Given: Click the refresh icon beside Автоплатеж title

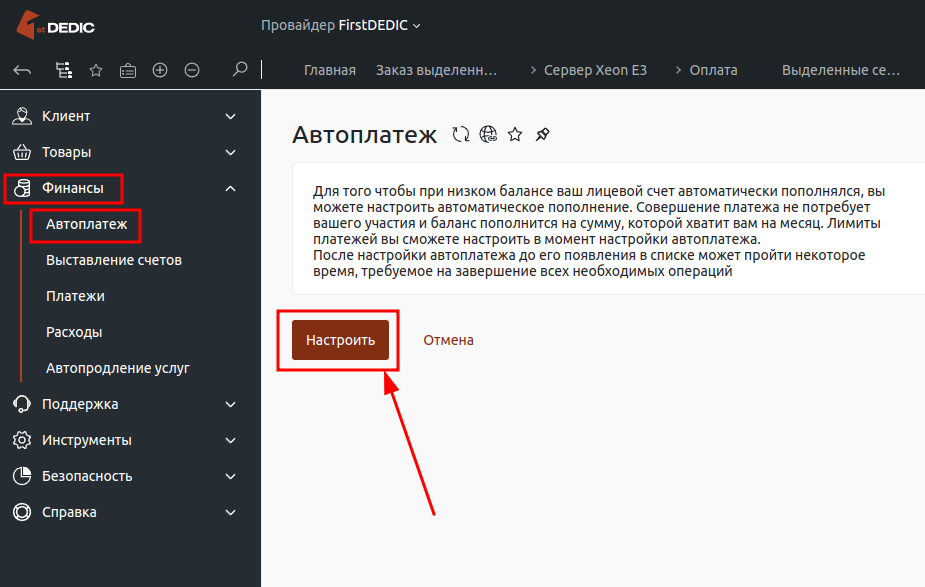Looking at the screenshot, I should (461, 135).
